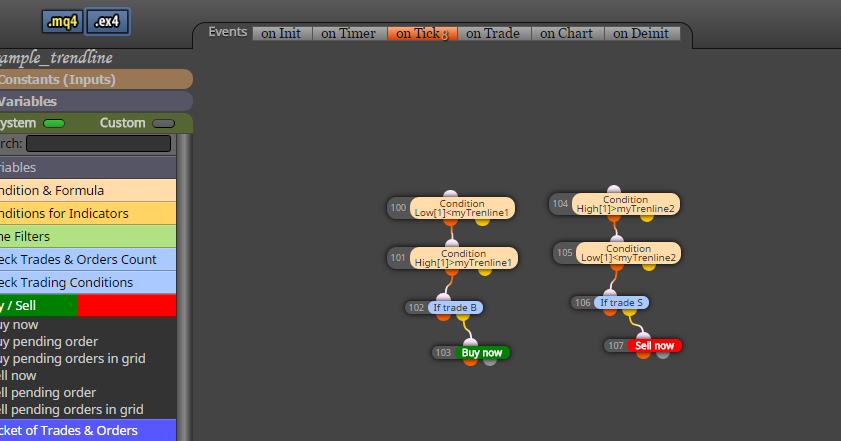Screen dimensions: 841x441
Task: Click the number 105 block label
Action: [x=565, y=253]
